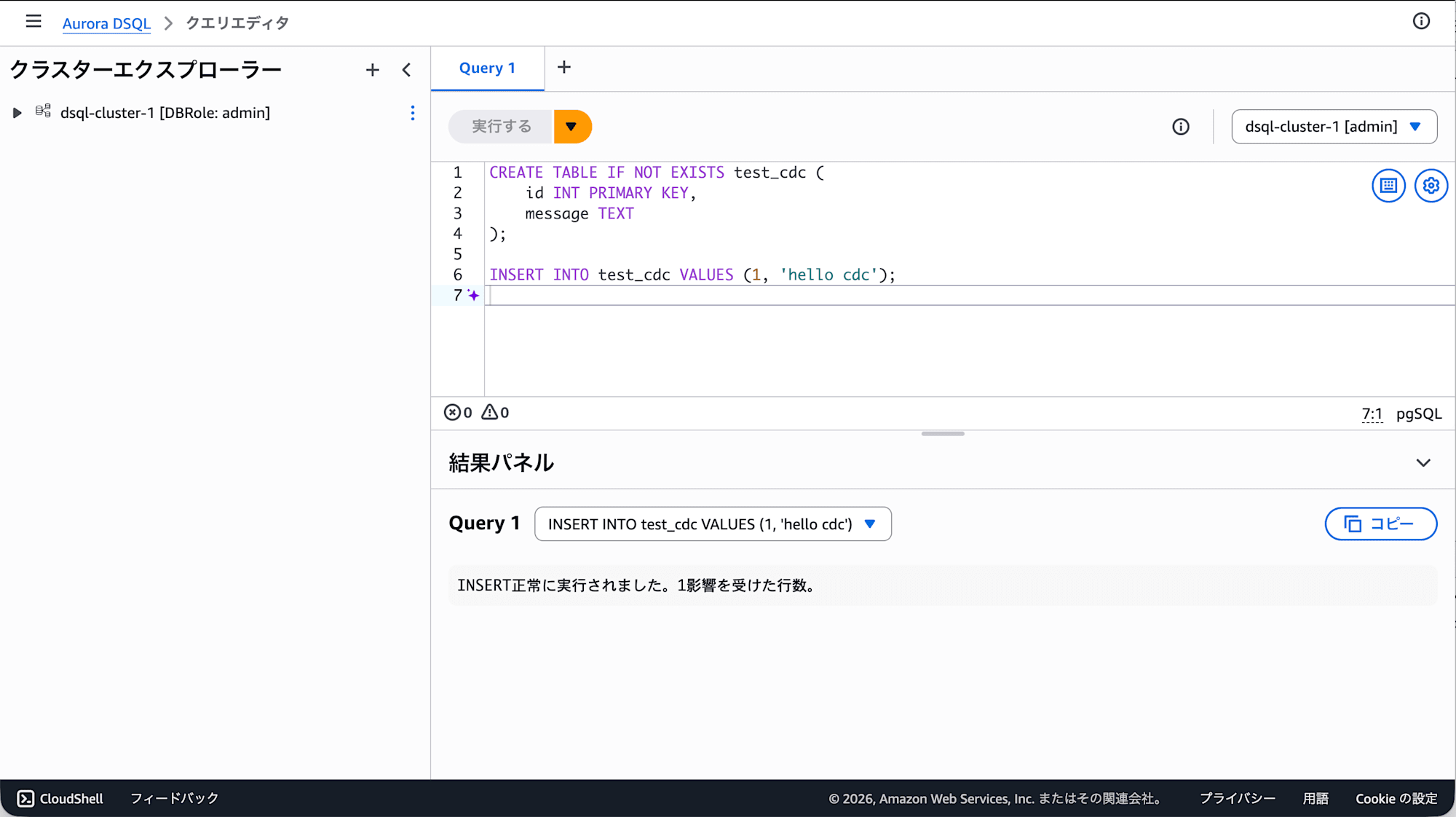Click the INSERT success result message
Image resolution: width=1456 pixels, height=817 pixels.
point(636,585)
